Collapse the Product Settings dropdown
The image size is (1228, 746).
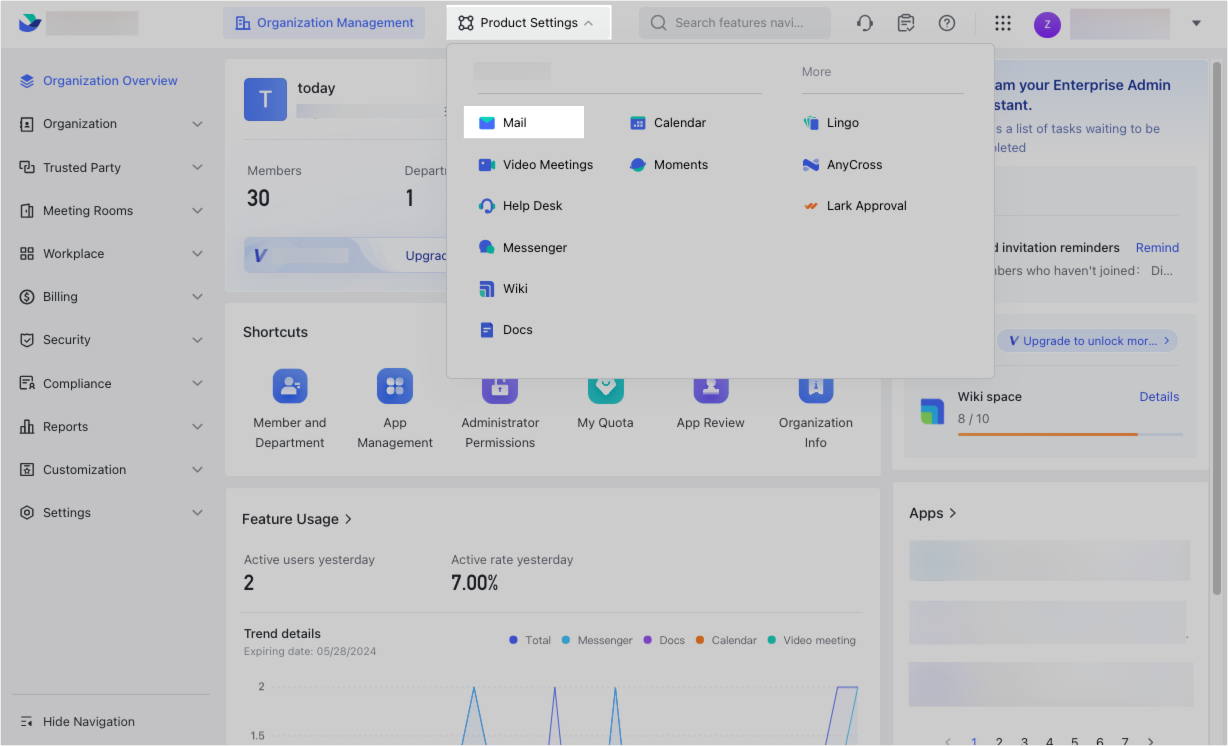click(x=528, y=21)
